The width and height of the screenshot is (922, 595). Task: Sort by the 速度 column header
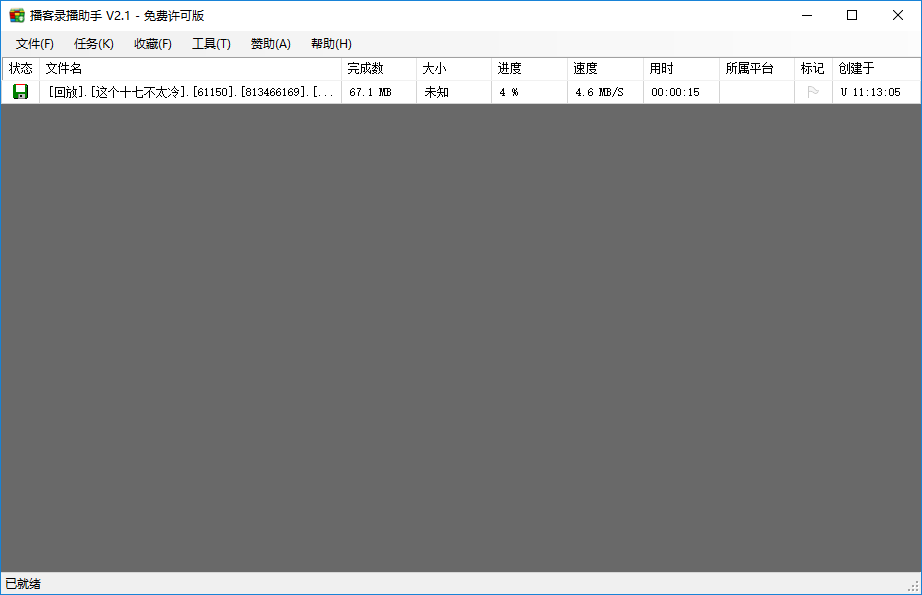605,69
